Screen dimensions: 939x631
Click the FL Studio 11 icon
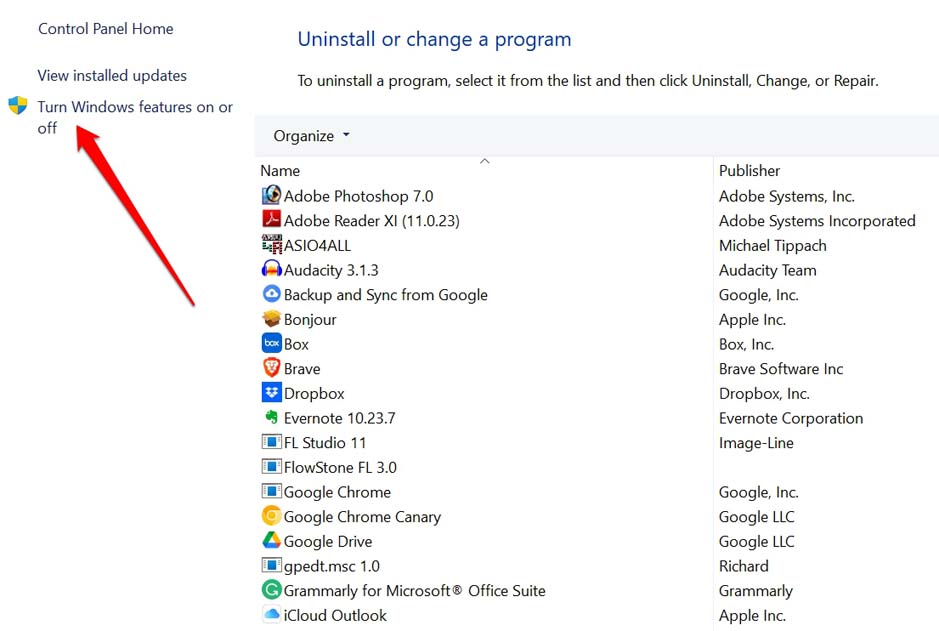click(x=271, y=442)
